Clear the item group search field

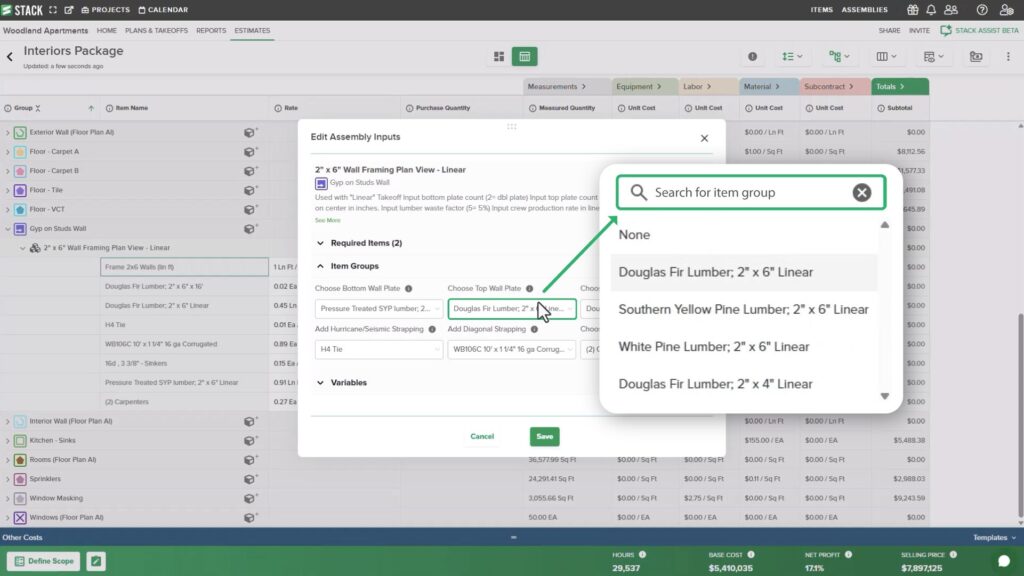pos(862,192)
